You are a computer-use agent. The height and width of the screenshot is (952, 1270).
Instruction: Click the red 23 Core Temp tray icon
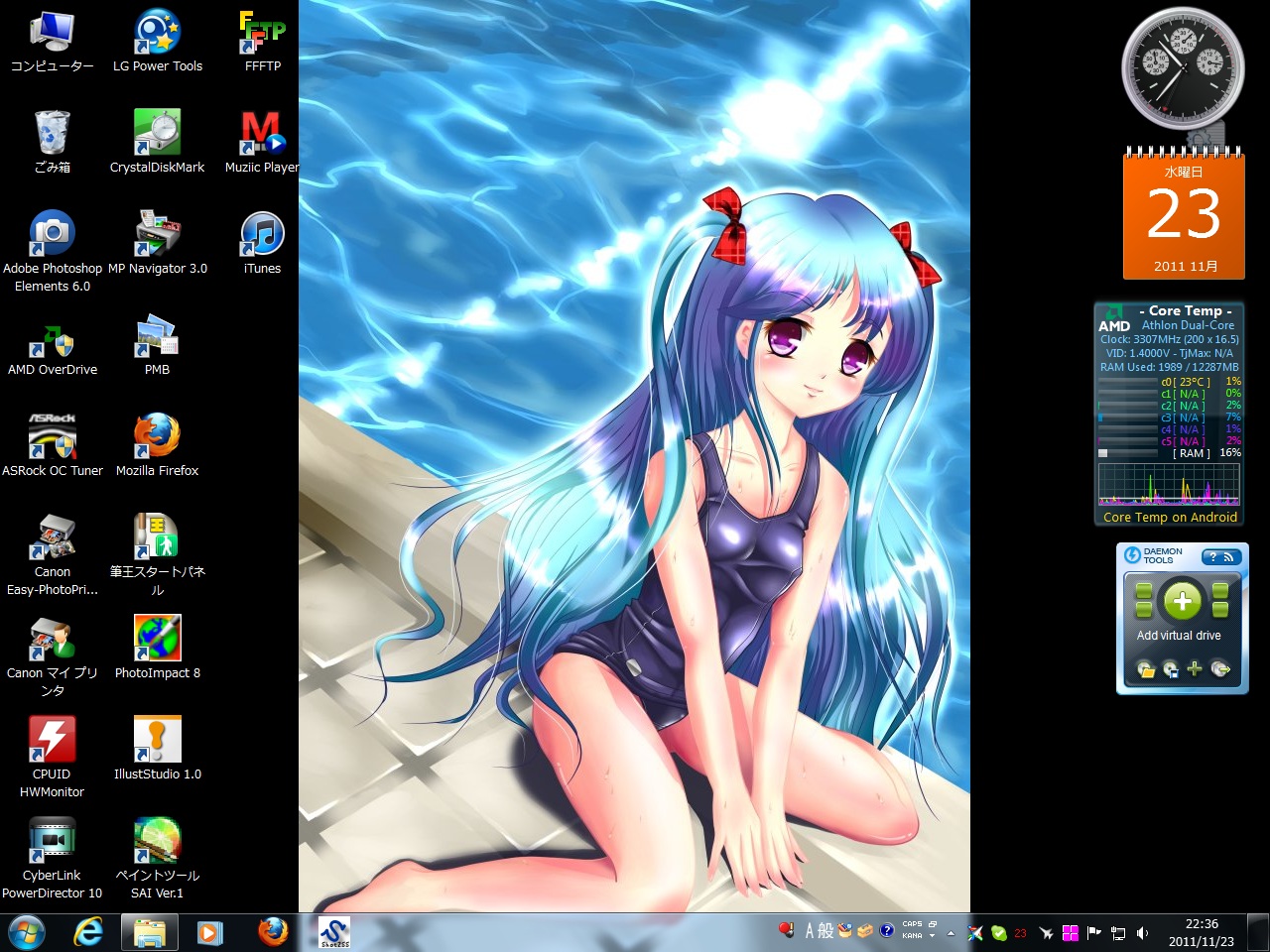(1020, 933)
